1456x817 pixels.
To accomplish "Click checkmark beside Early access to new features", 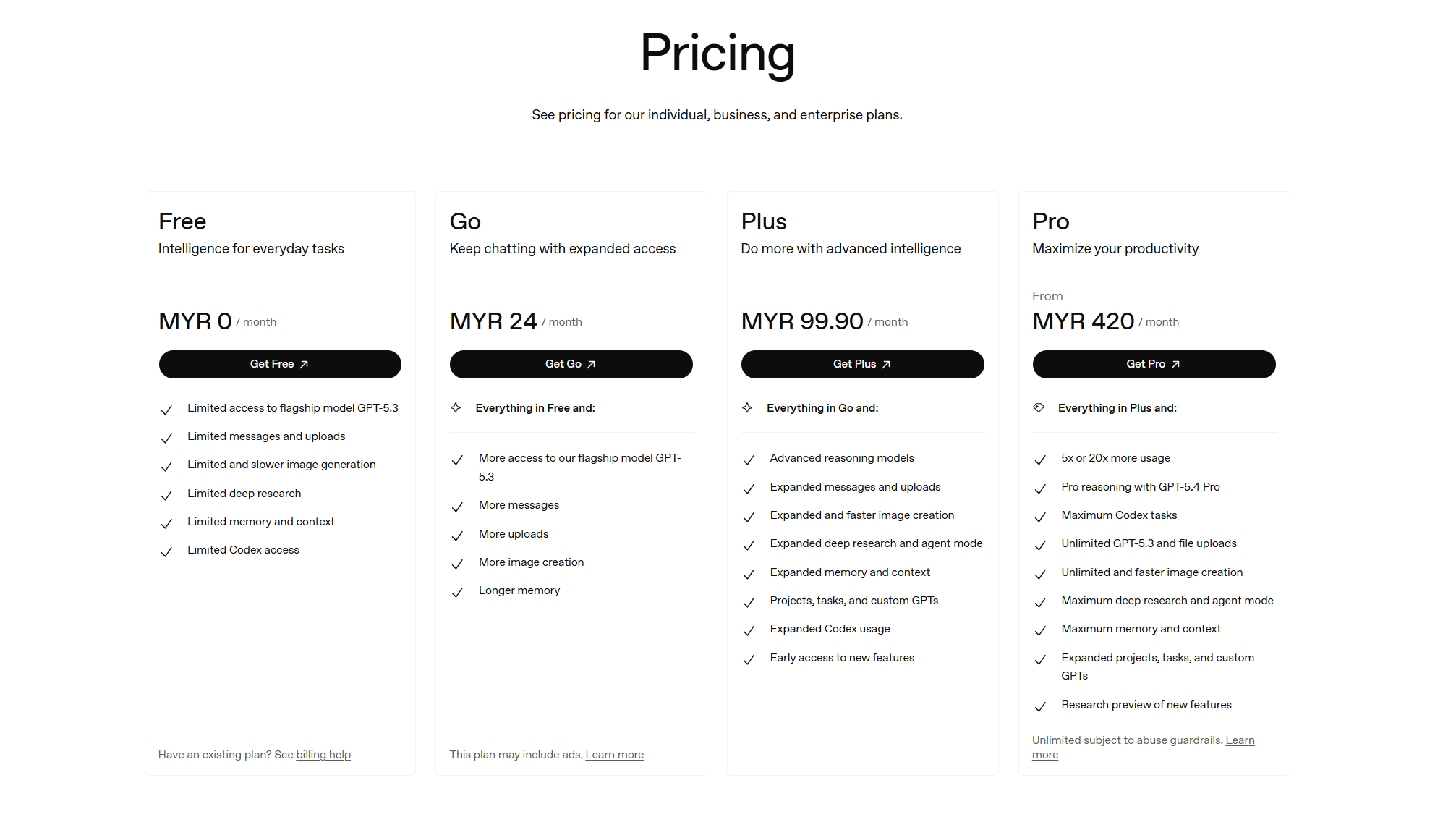I will click(749, 660).
